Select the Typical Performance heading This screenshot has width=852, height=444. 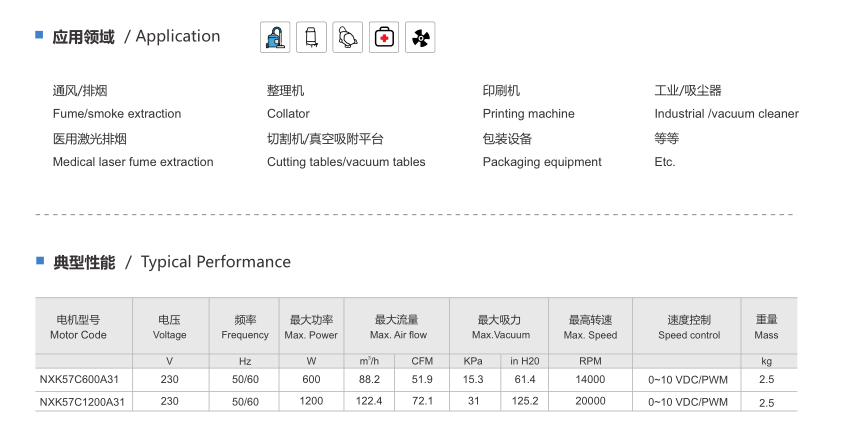click(172, 262)
